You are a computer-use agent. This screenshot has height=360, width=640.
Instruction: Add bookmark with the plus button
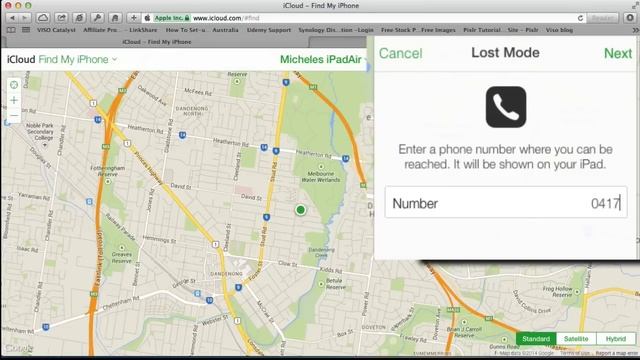(x=133, y=18)
